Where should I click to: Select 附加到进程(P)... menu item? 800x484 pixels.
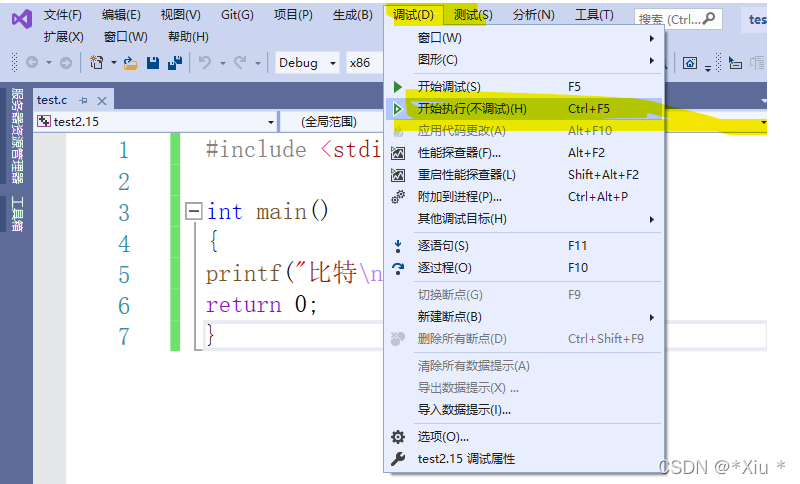[524, 196]
